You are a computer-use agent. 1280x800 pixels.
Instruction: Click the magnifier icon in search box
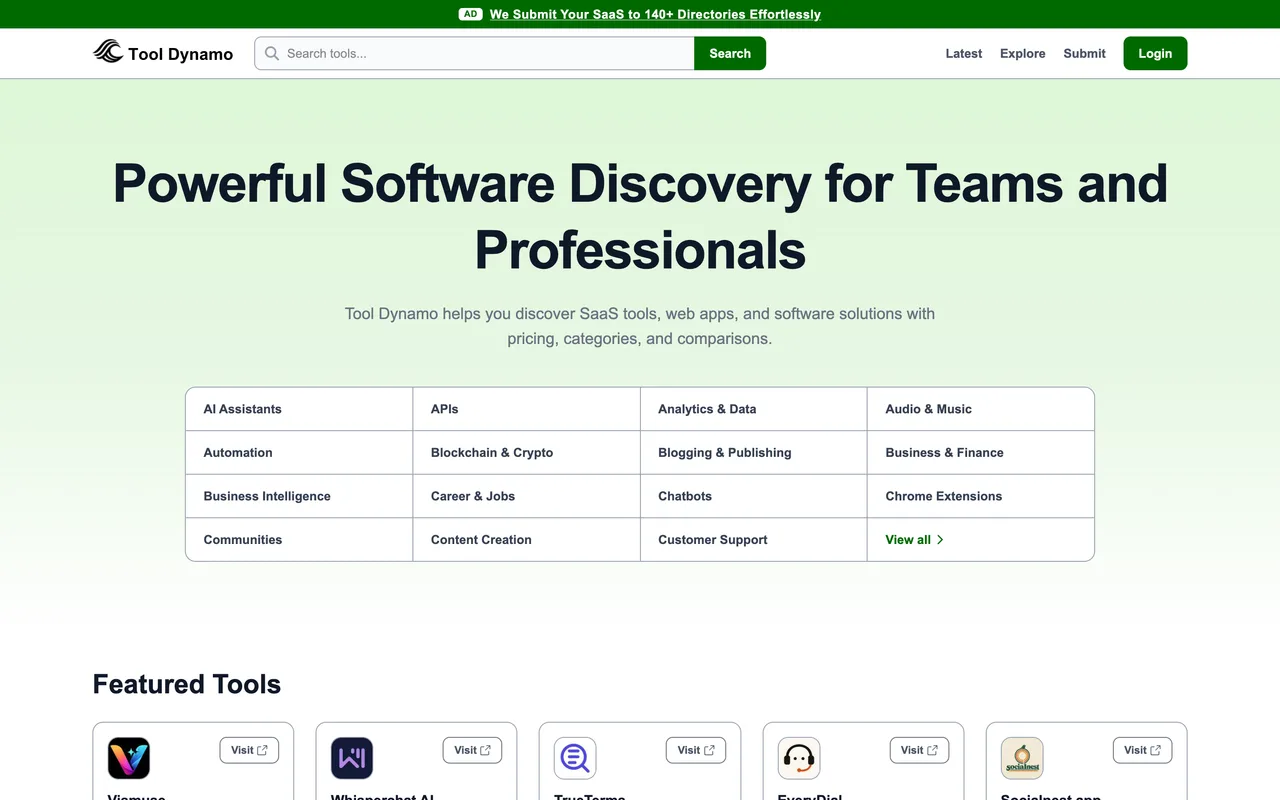pyautogui.click(x=272, y=53)
